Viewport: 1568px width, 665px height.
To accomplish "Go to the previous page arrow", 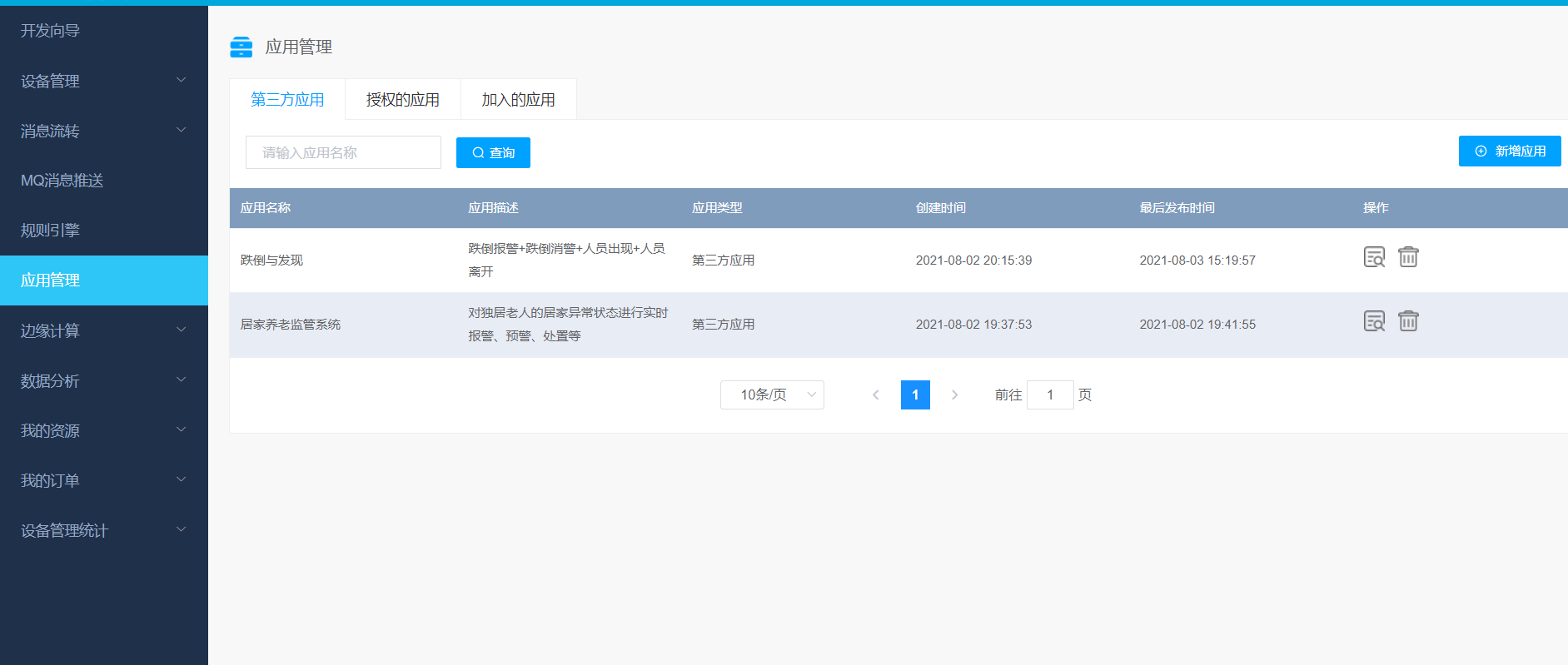I will 875,395.
